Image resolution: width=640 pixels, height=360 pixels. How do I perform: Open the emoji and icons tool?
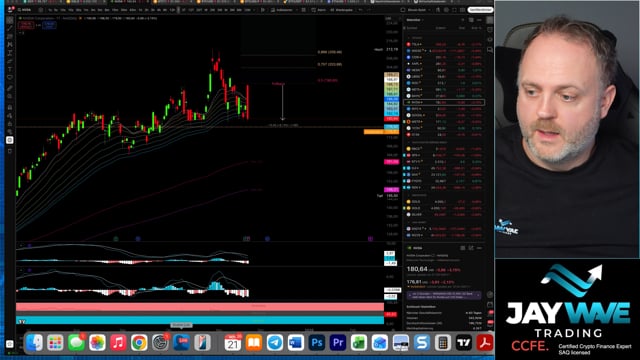[x=10, y=78]
